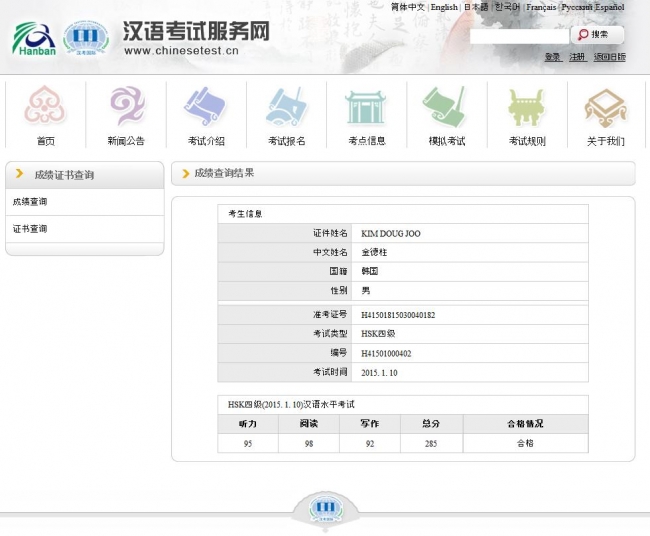
Task: Switch language to 简体中文
Action: [x=408, y=7]
